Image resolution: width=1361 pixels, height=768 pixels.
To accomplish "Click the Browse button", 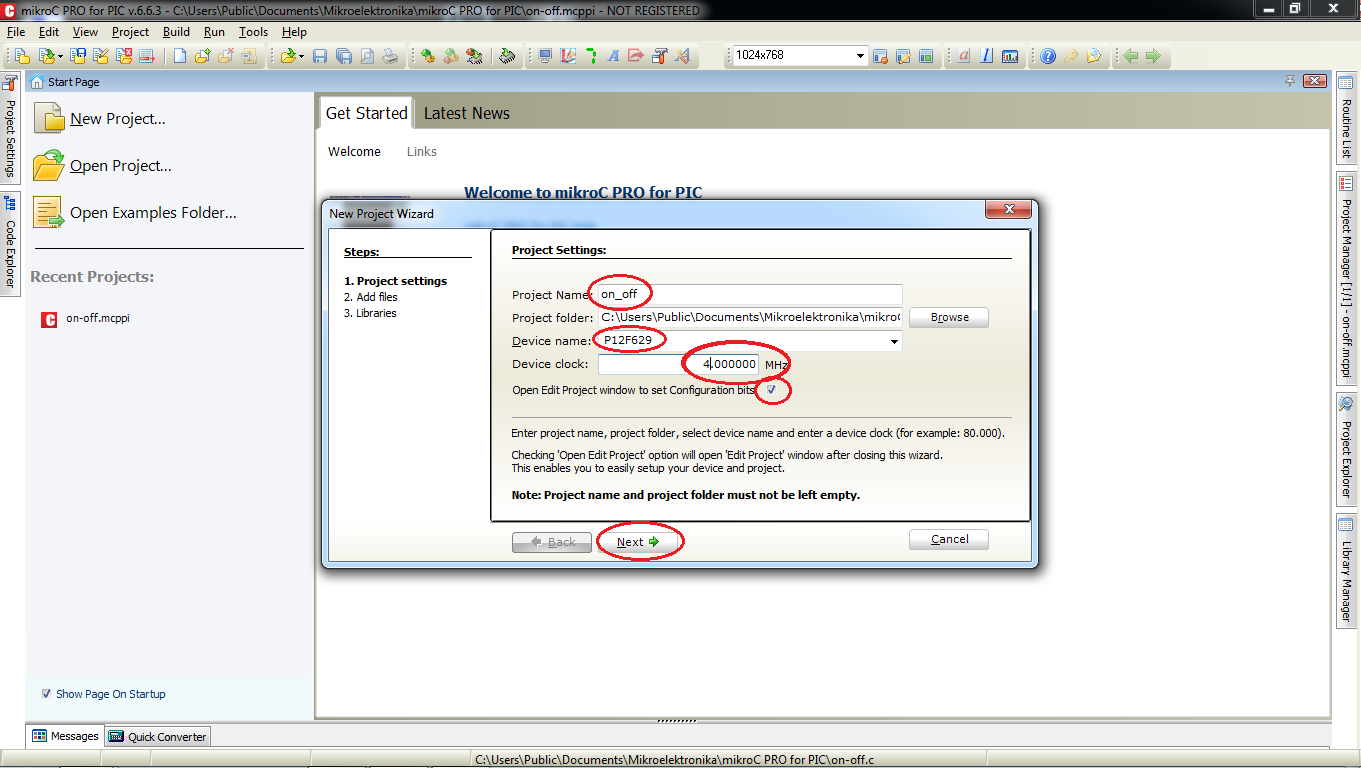I will pyautogui.click(x=949, y=317).
